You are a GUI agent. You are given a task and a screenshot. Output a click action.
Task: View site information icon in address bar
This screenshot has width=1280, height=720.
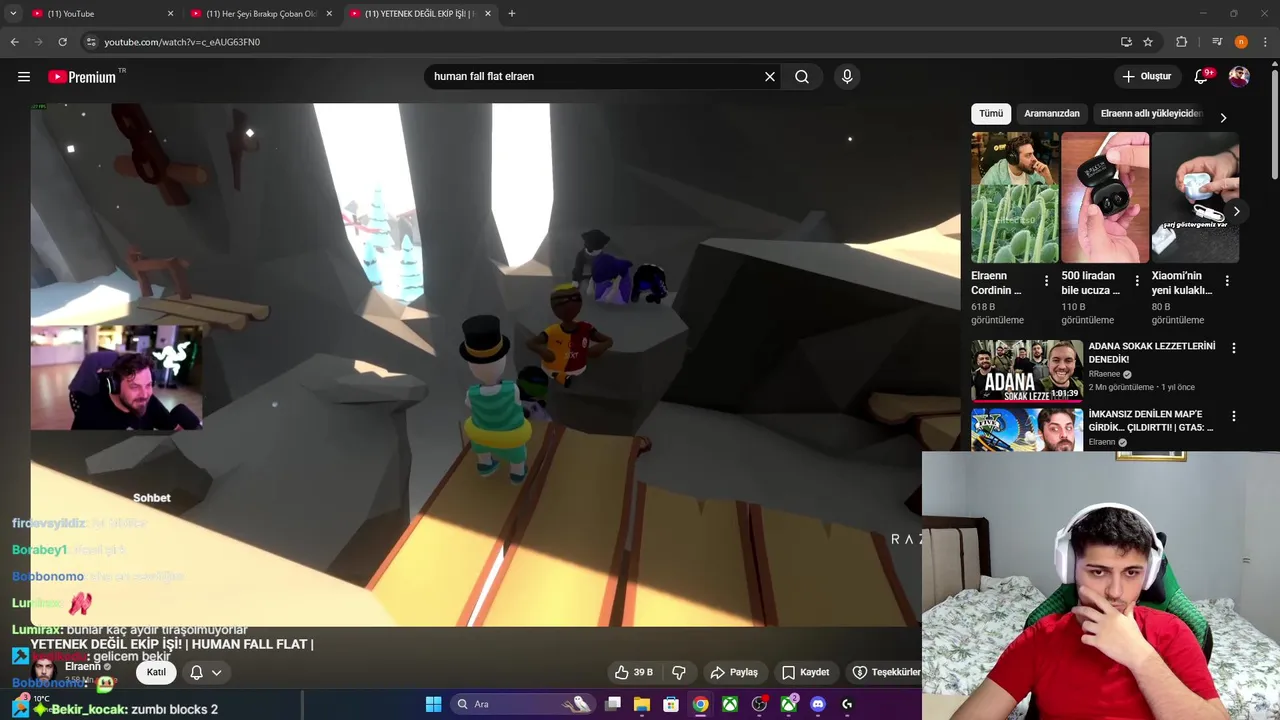(91, 42)
